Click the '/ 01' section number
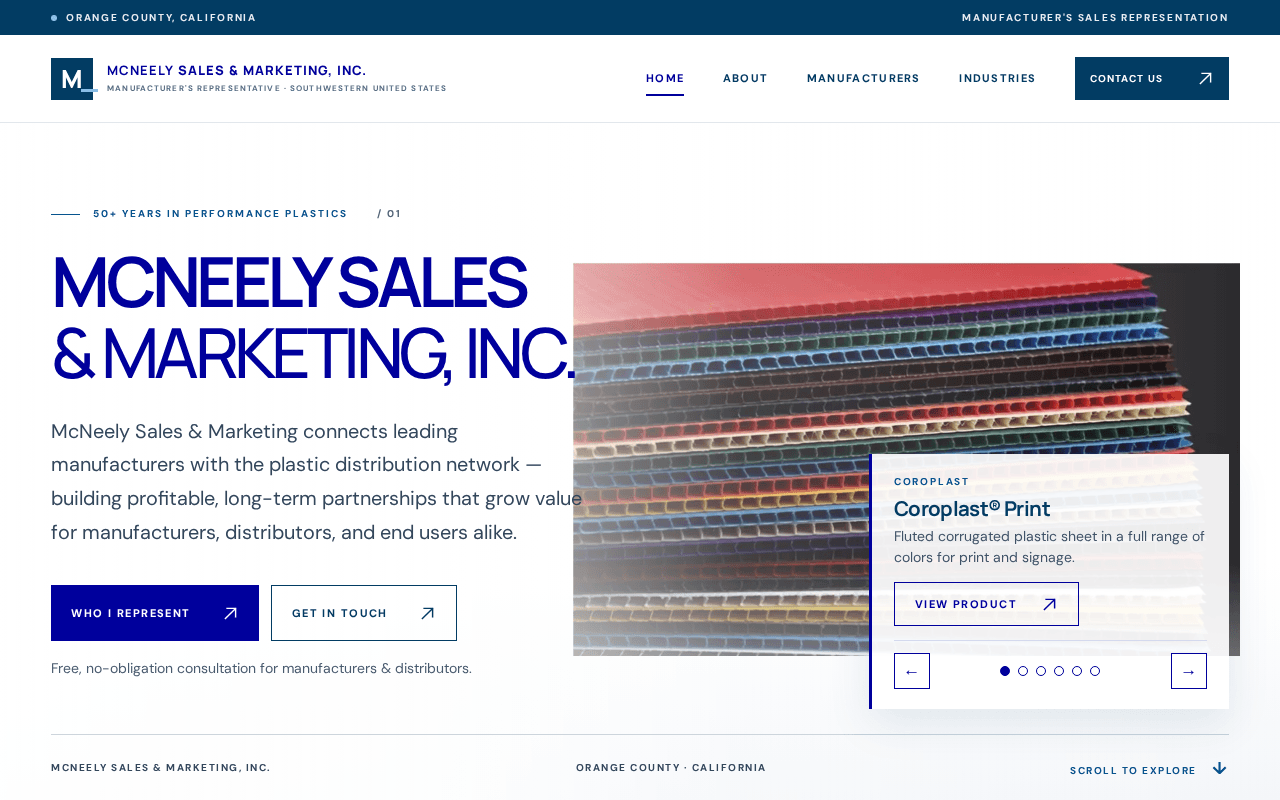1280x800 pixels. click(x=389, y=214)
